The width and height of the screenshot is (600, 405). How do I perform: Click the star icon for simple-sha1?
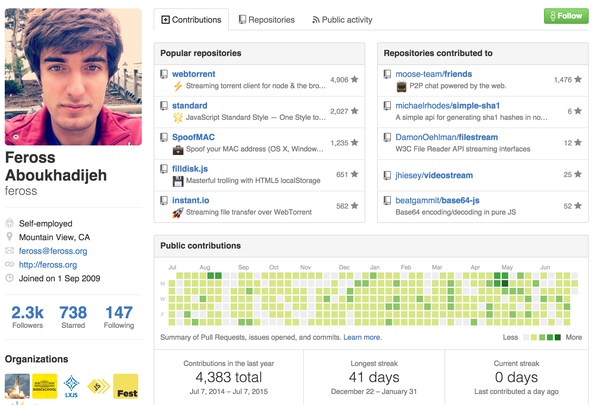(x=578, y=111)
